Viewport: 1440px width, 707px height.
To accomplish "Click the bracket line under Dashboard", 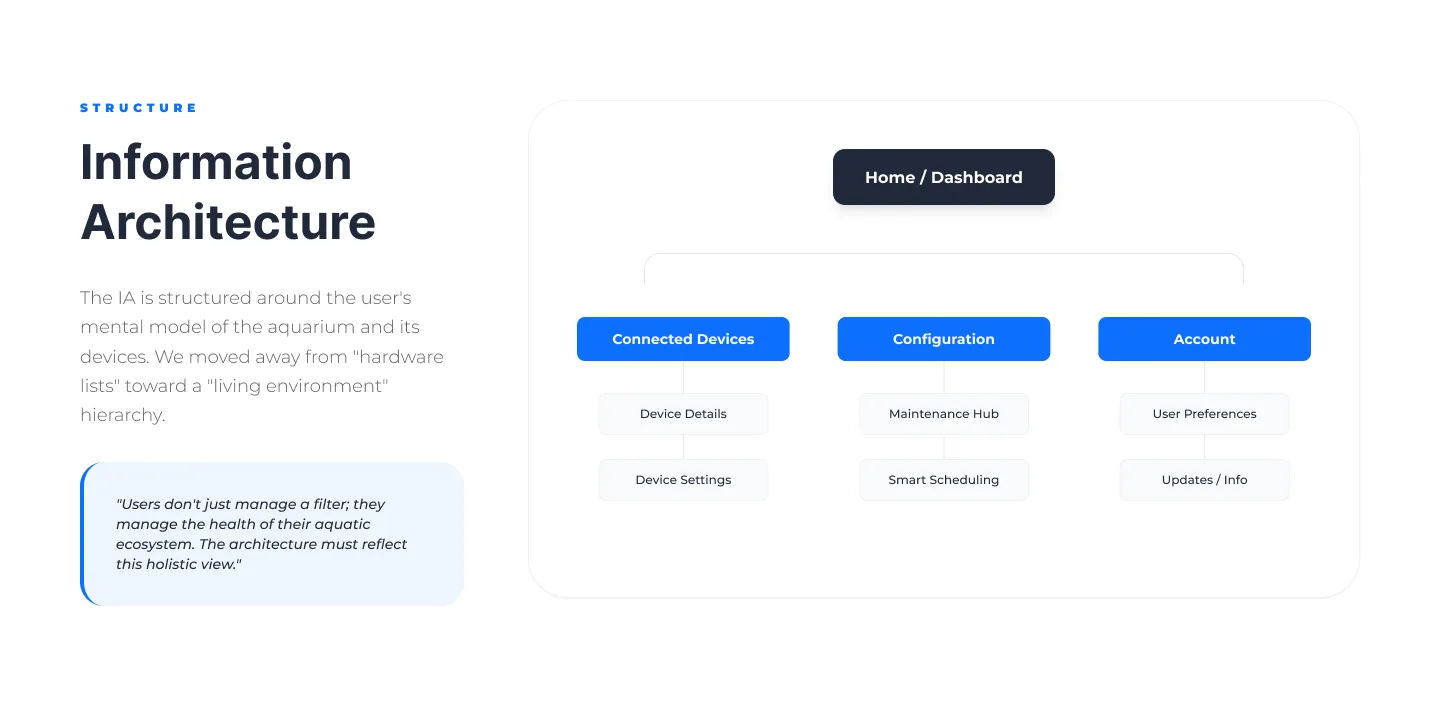I will [944, 254].
